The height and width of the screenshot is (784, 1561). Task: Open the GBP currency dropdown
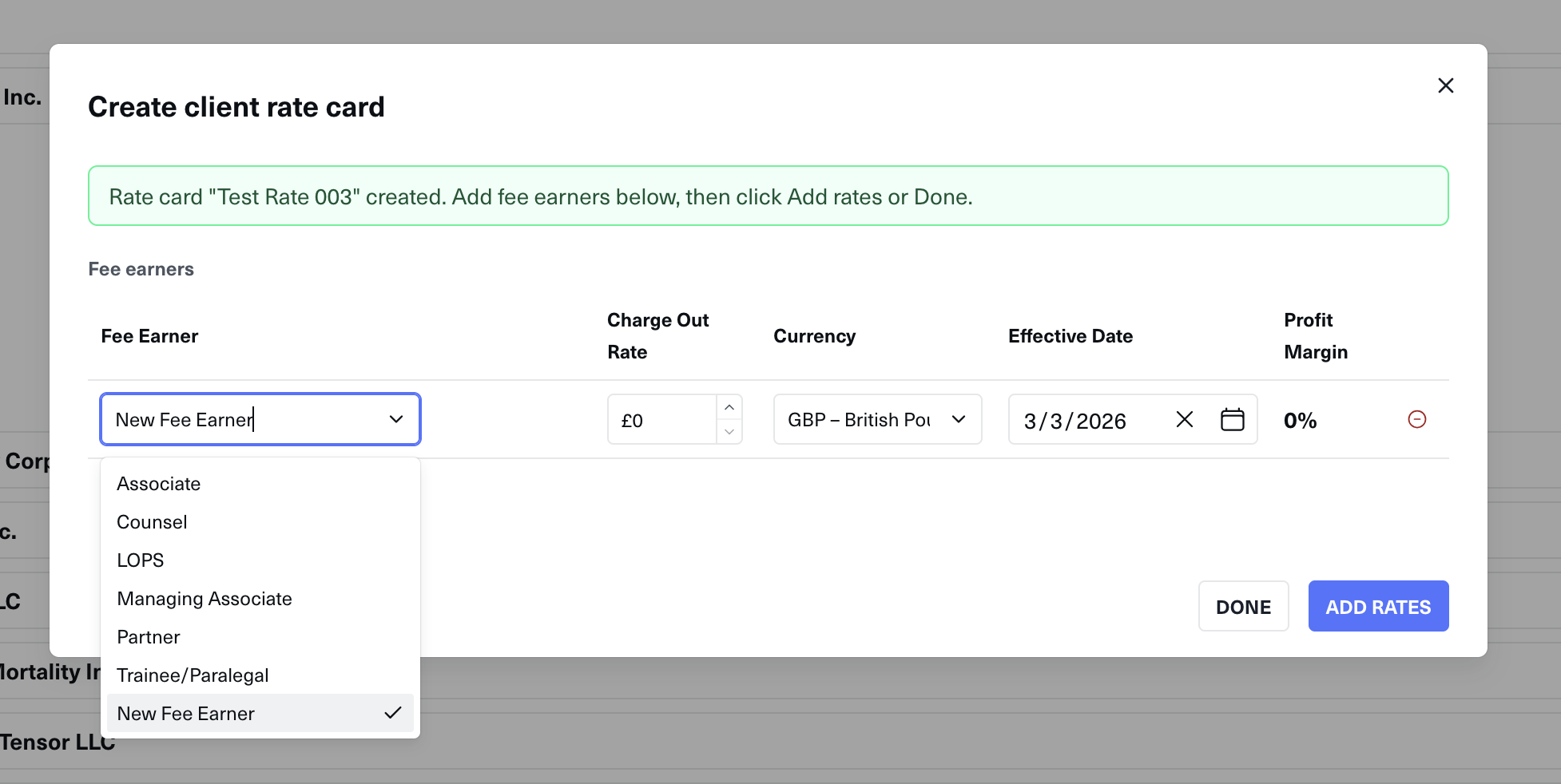click(x=876, y=419)
